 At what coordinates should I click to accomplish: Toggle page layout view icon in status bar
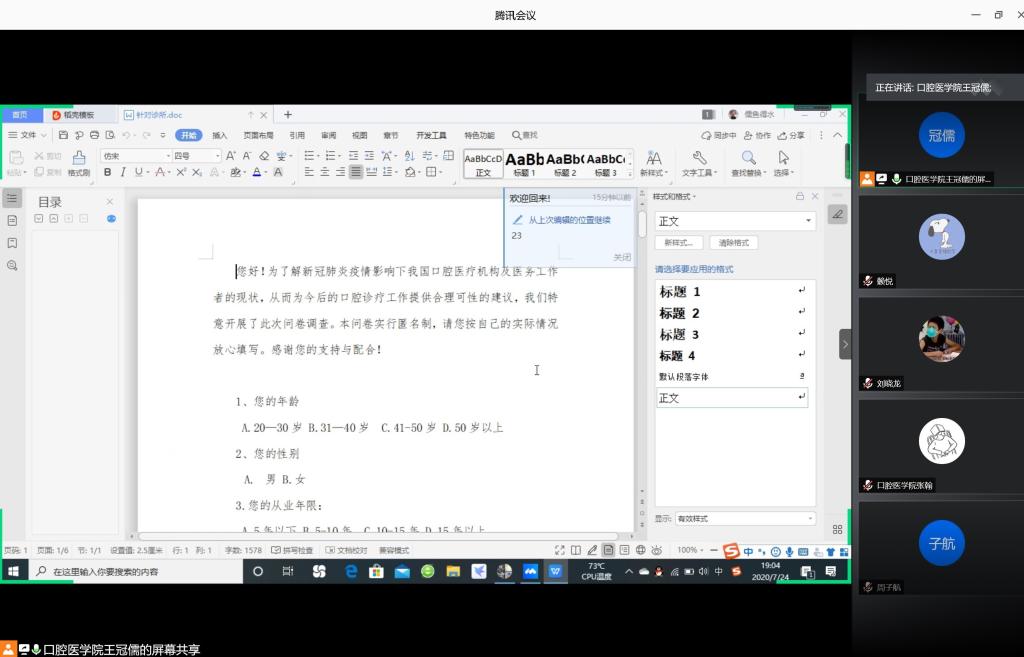609,551
